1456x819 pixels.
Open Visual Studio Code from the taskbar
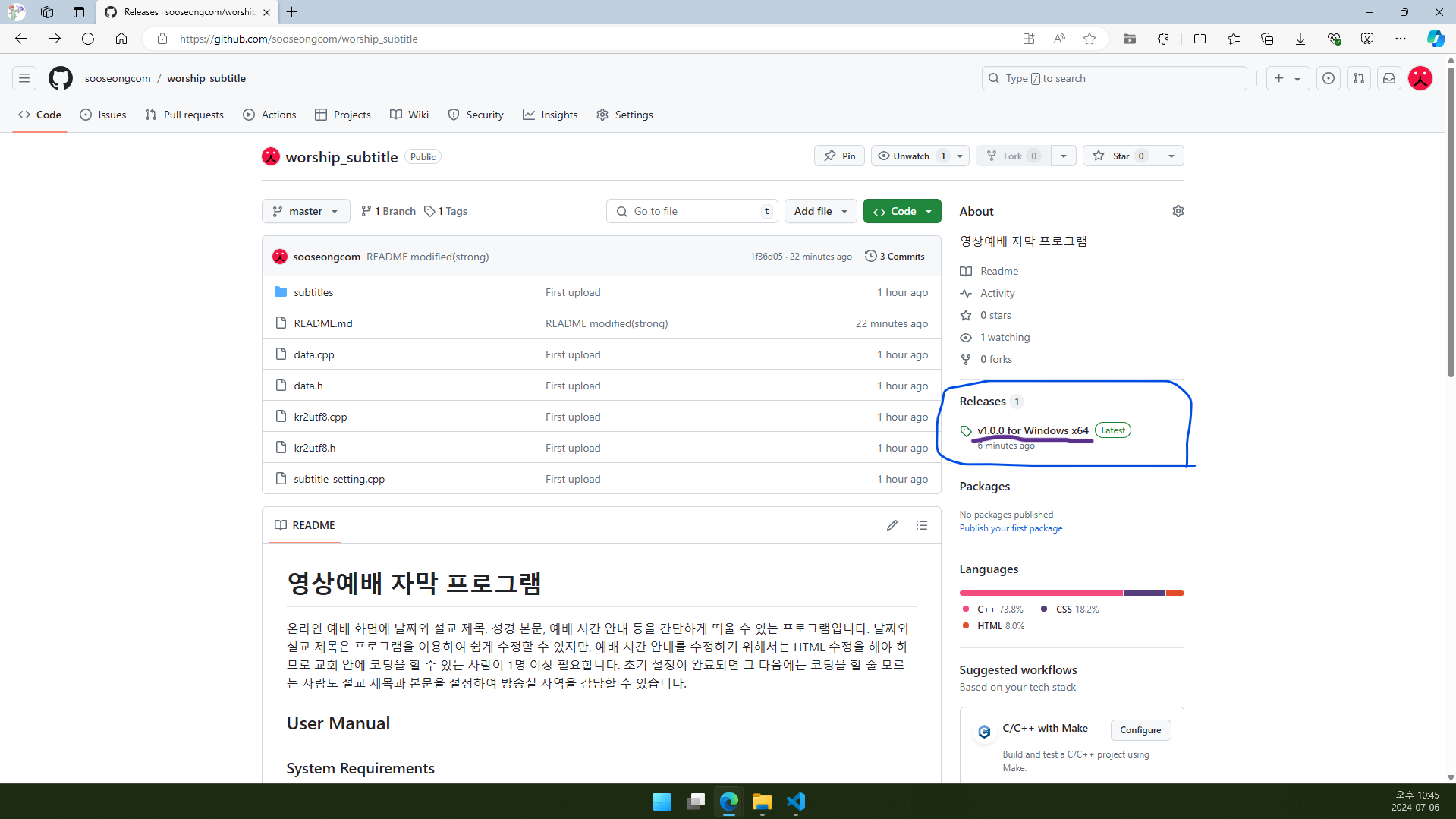click(x=796, y=802)
